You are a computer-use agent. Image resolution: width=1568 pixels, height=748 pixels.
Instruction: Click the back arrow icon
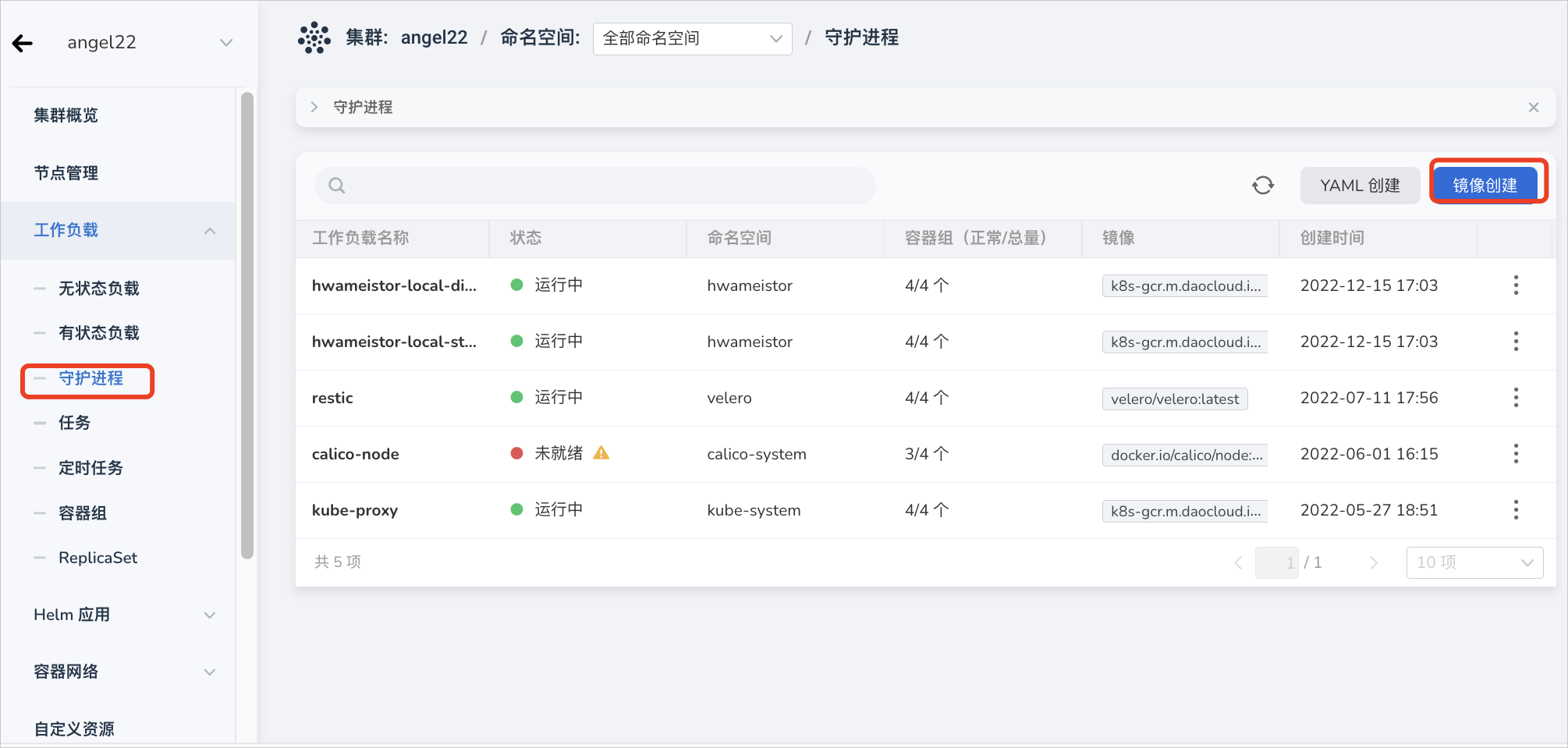[23, 43]
